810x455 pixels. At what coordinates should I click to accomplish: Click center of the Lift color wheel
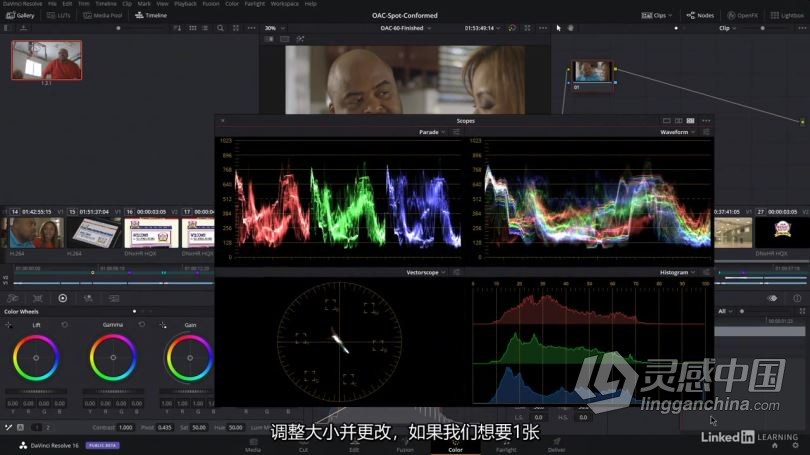36,357
